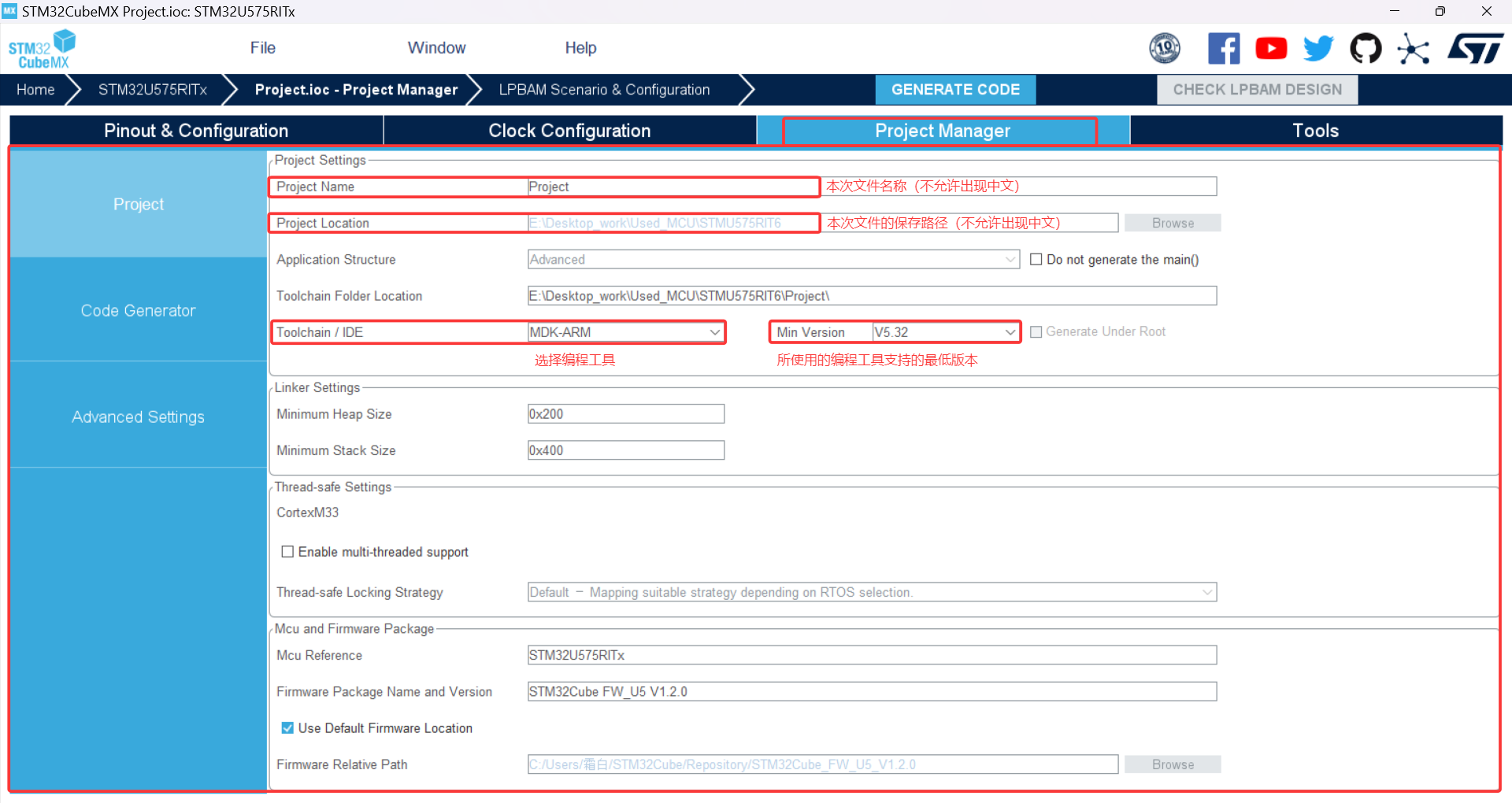Select the Project side tab
Viewport: 1512px width, 803px height.
click(139, 204)
